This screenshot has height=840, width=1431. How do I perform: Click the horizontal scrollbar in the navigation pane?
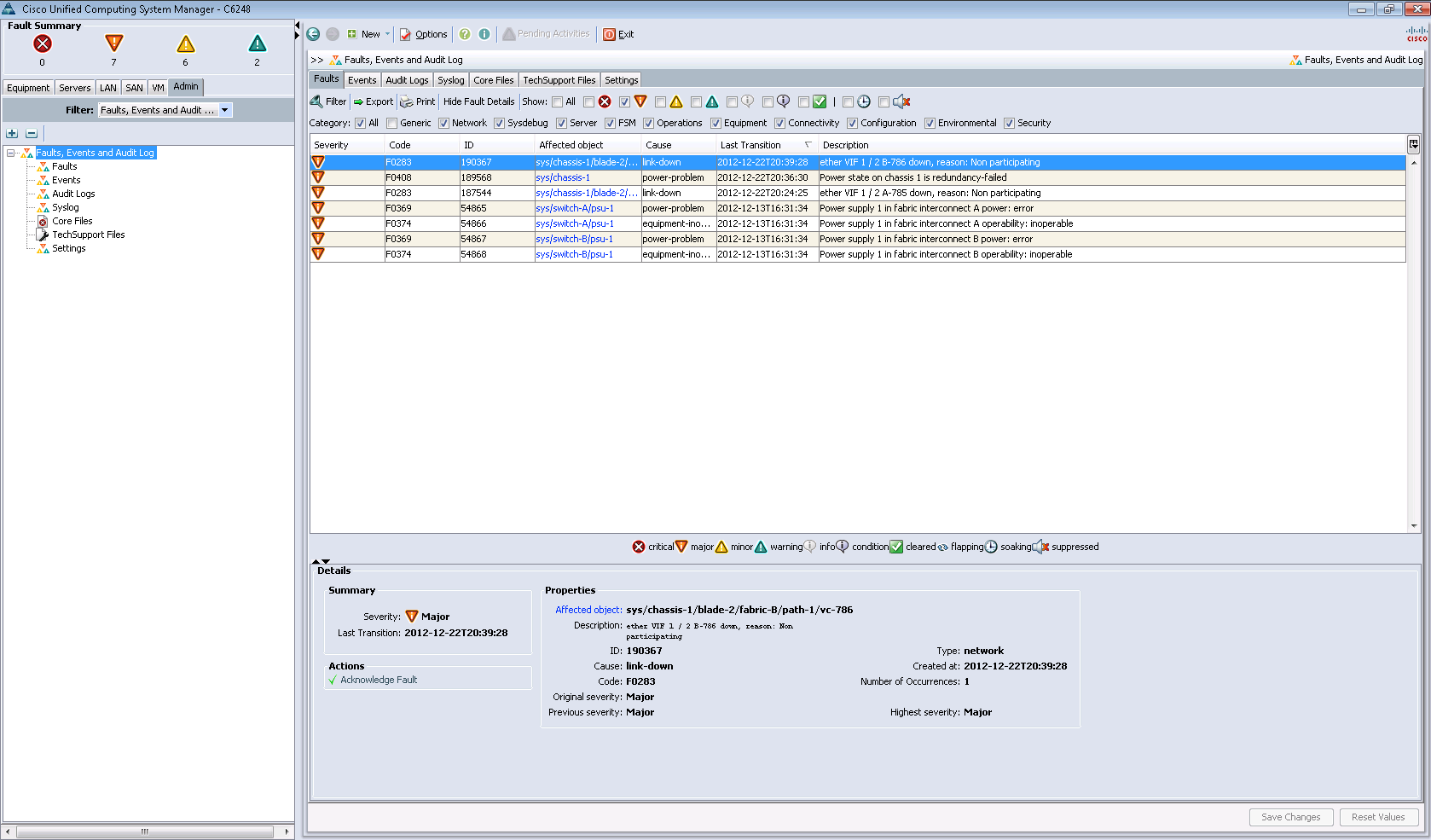pos(145,831)
